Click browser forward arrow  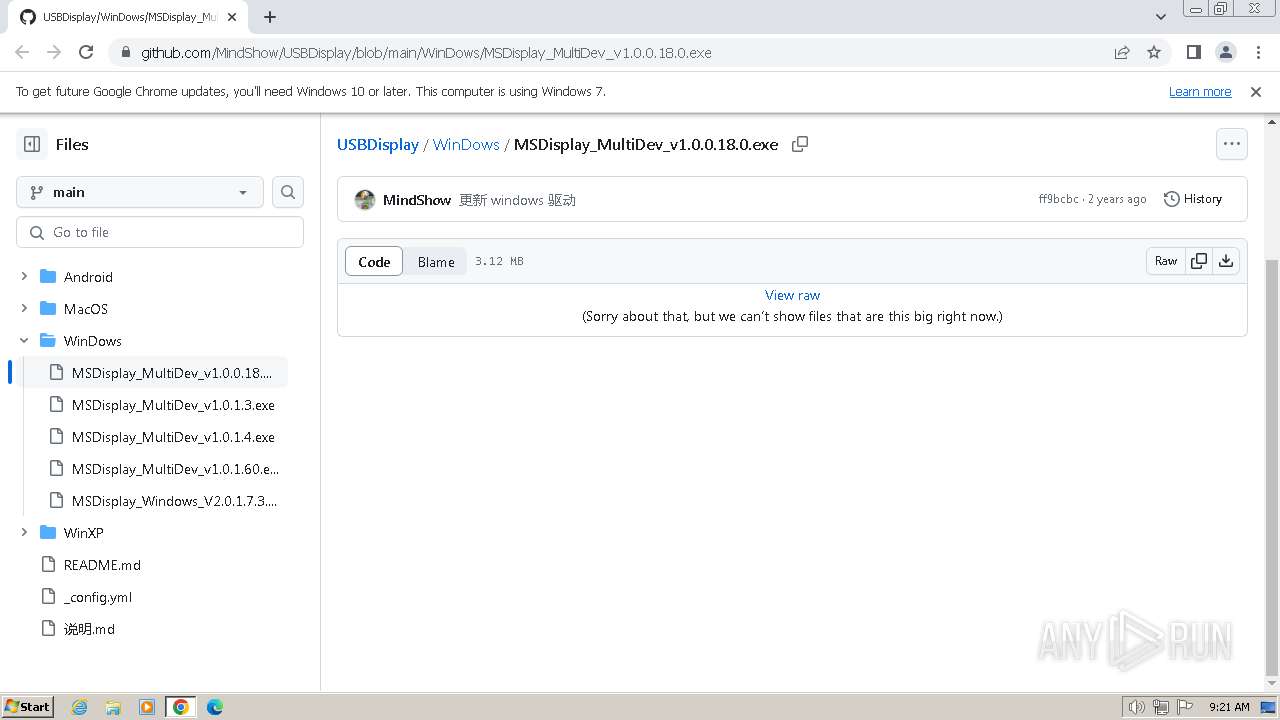pos(54,52)
